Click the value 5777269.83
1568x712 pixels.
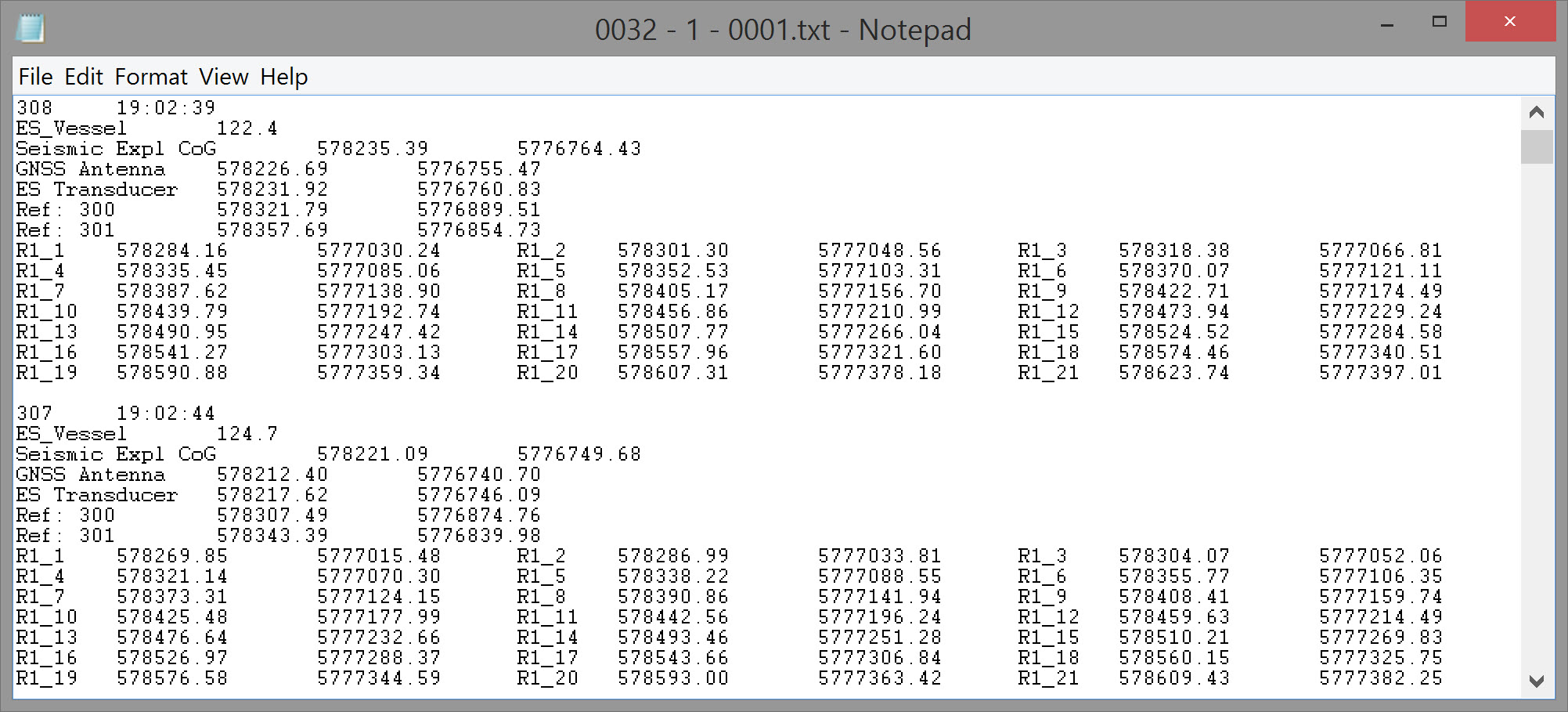pyautogui.click(x=1381, y=637)
